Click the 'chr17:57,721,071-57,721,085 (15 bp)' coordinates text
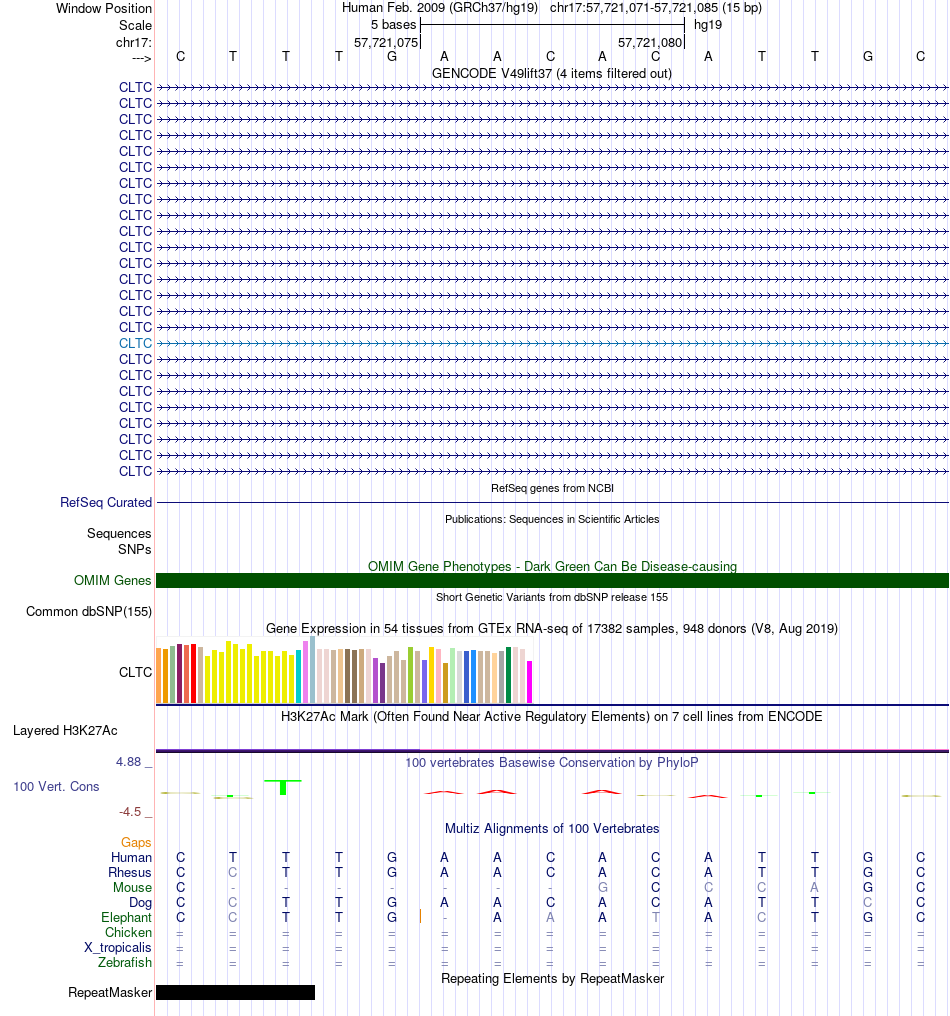This screenshot has width=950, height=1016. point(656,8)
